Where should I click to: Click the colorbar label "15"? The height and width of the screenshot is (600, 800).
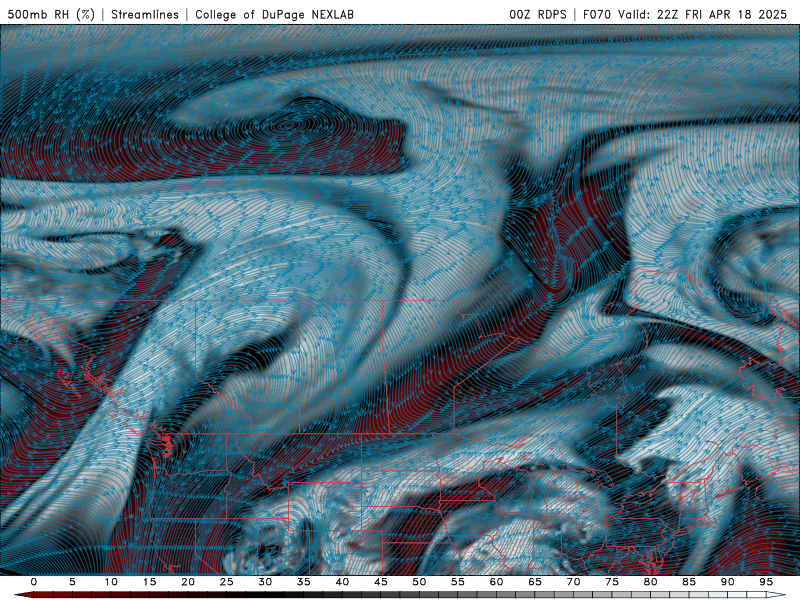[149, 582]
